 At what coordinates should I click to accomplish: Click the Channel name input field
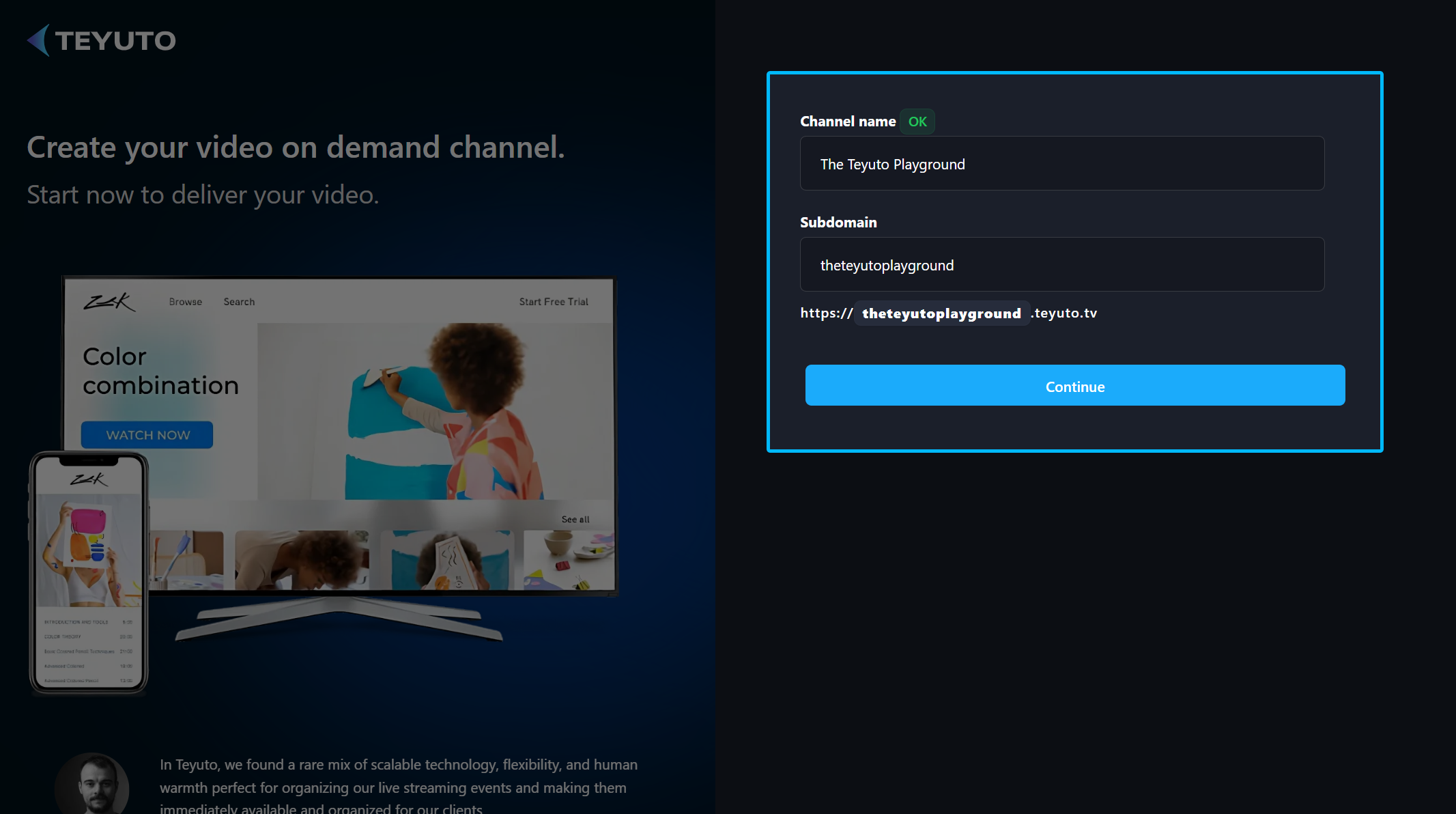tap(1061, 164)
